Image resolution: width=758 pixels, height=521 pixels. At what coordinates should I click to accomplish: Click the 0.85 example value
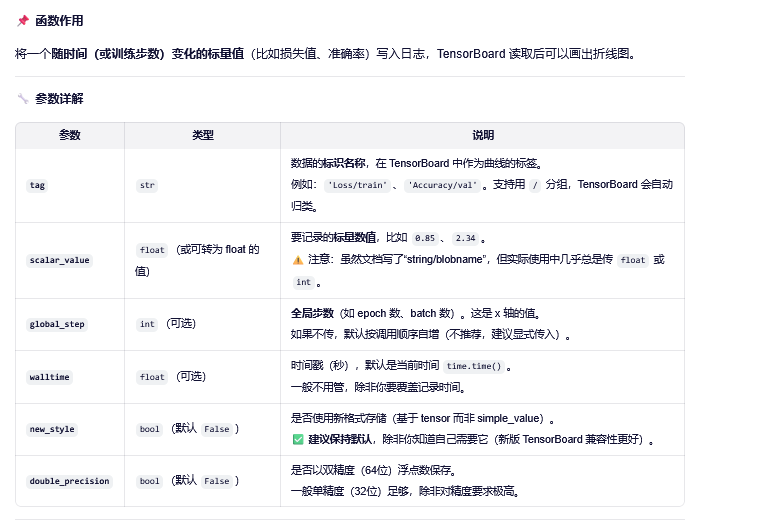click(x=425, y=238)
